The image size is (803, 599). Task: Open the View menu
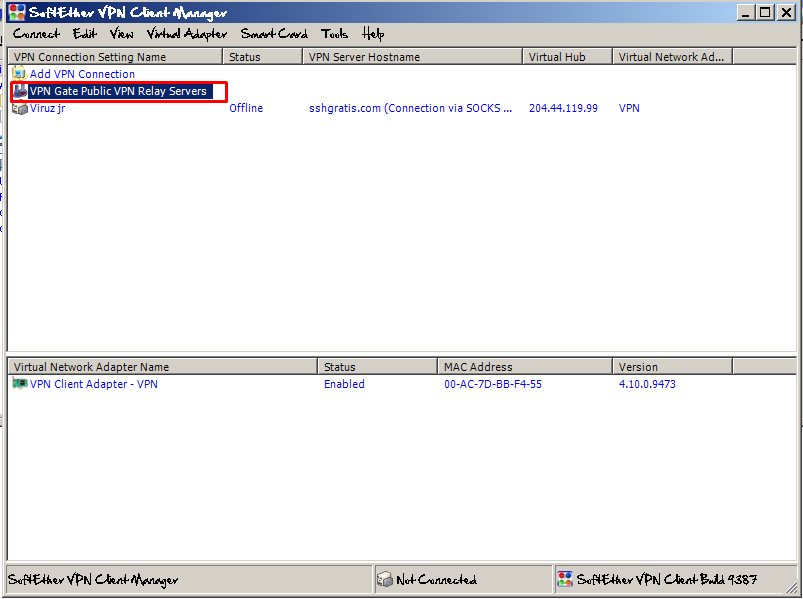click(121, 34)
